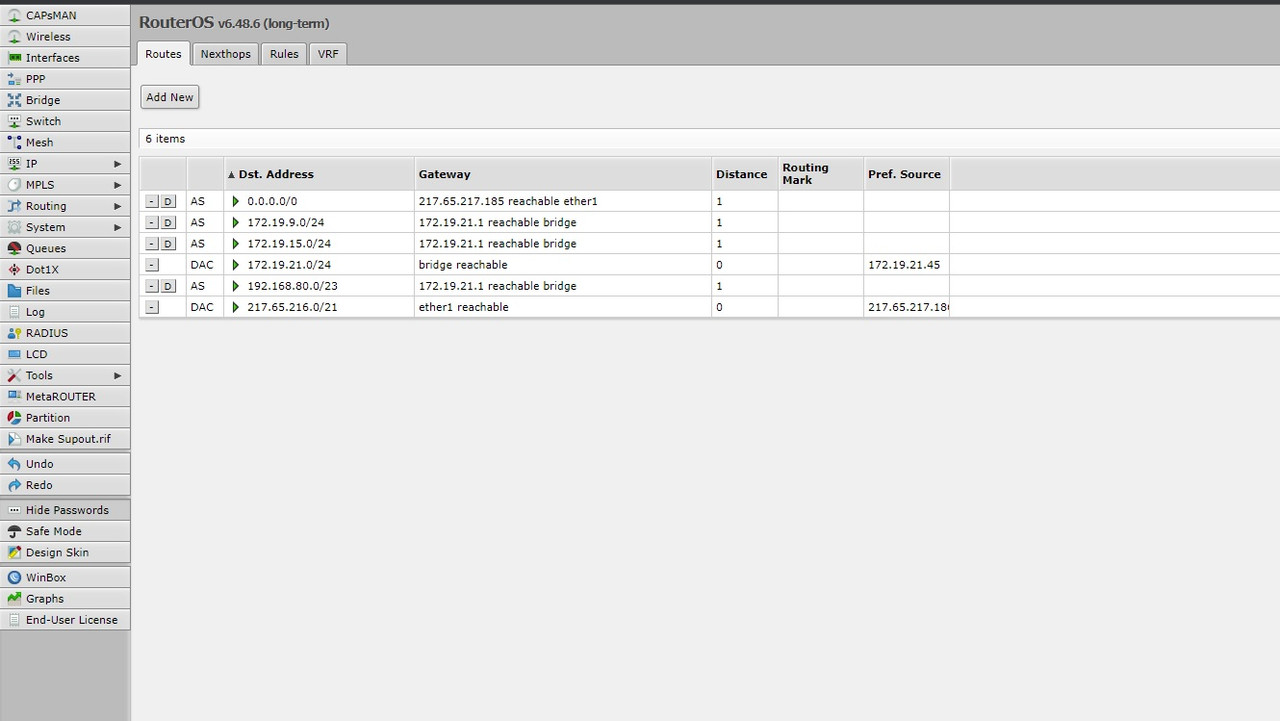The image size is (1280, 721).
Task: Click gateway 217.65.217.185 reachable ether1
Action: pyautogui.click(x=508, y=202)
